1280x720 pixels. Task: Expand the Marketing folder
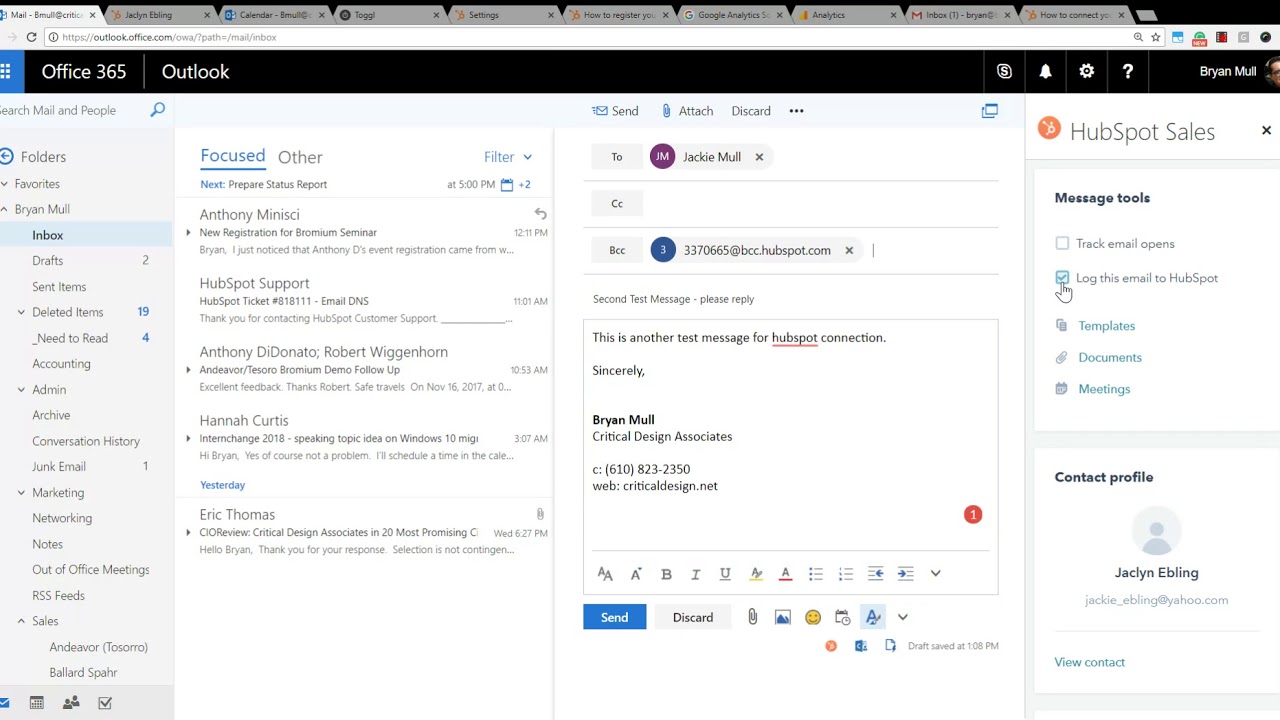coord(21,493)
